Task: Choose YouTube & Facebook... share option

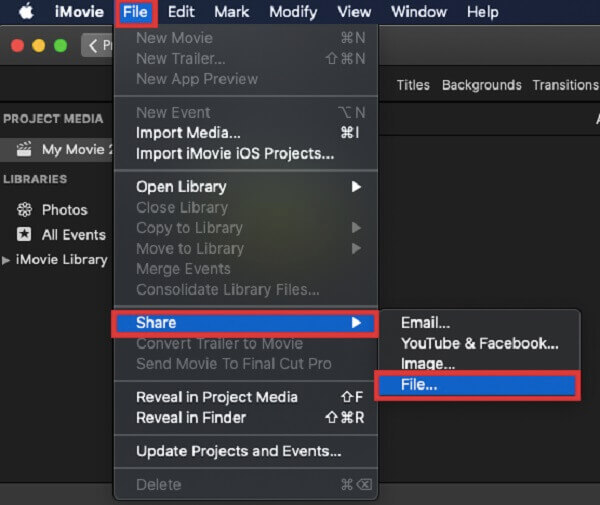Action: click(x=479, y=343)
